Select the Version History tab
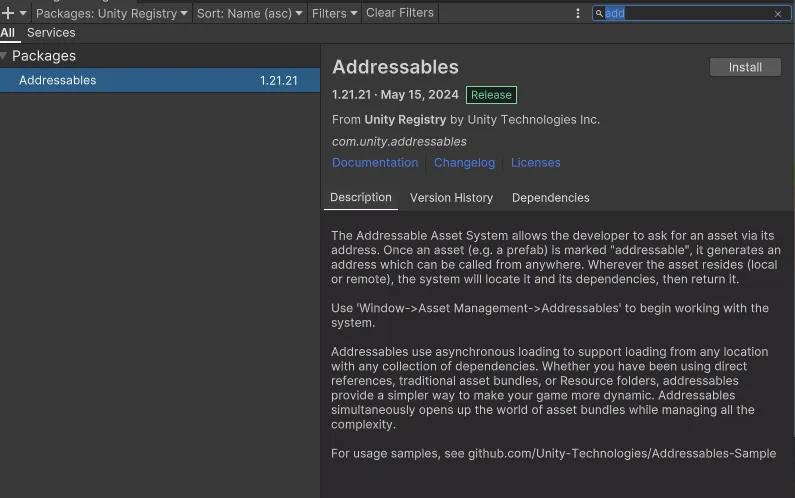Viewport: 795px width, 498px height. [451, 198]
